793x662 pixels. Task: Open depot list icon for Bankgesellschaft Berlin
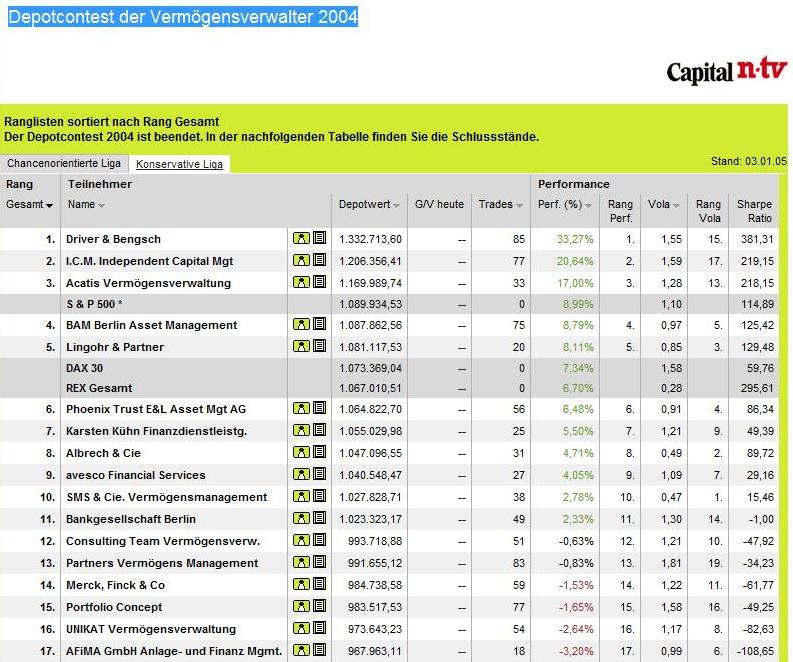[x=319, y=518]
